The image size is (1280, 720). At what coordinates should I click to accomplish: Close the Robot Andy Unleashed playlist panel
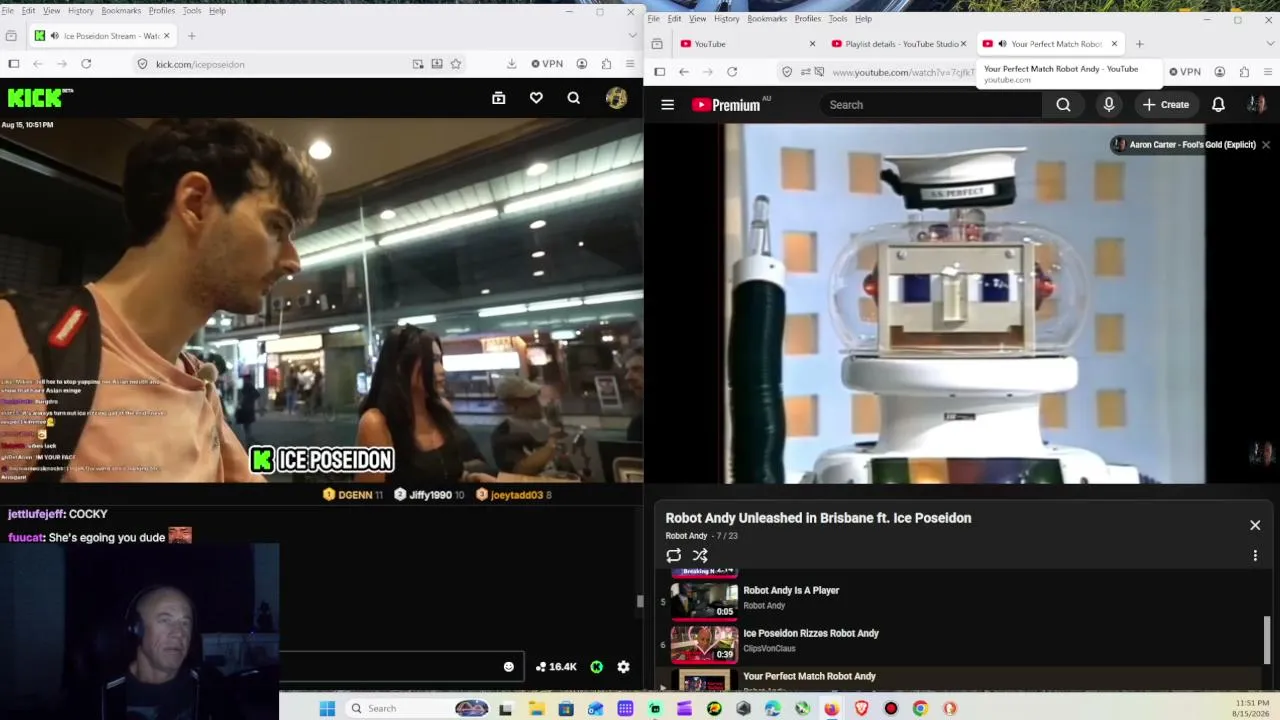tap(1255, 525)
